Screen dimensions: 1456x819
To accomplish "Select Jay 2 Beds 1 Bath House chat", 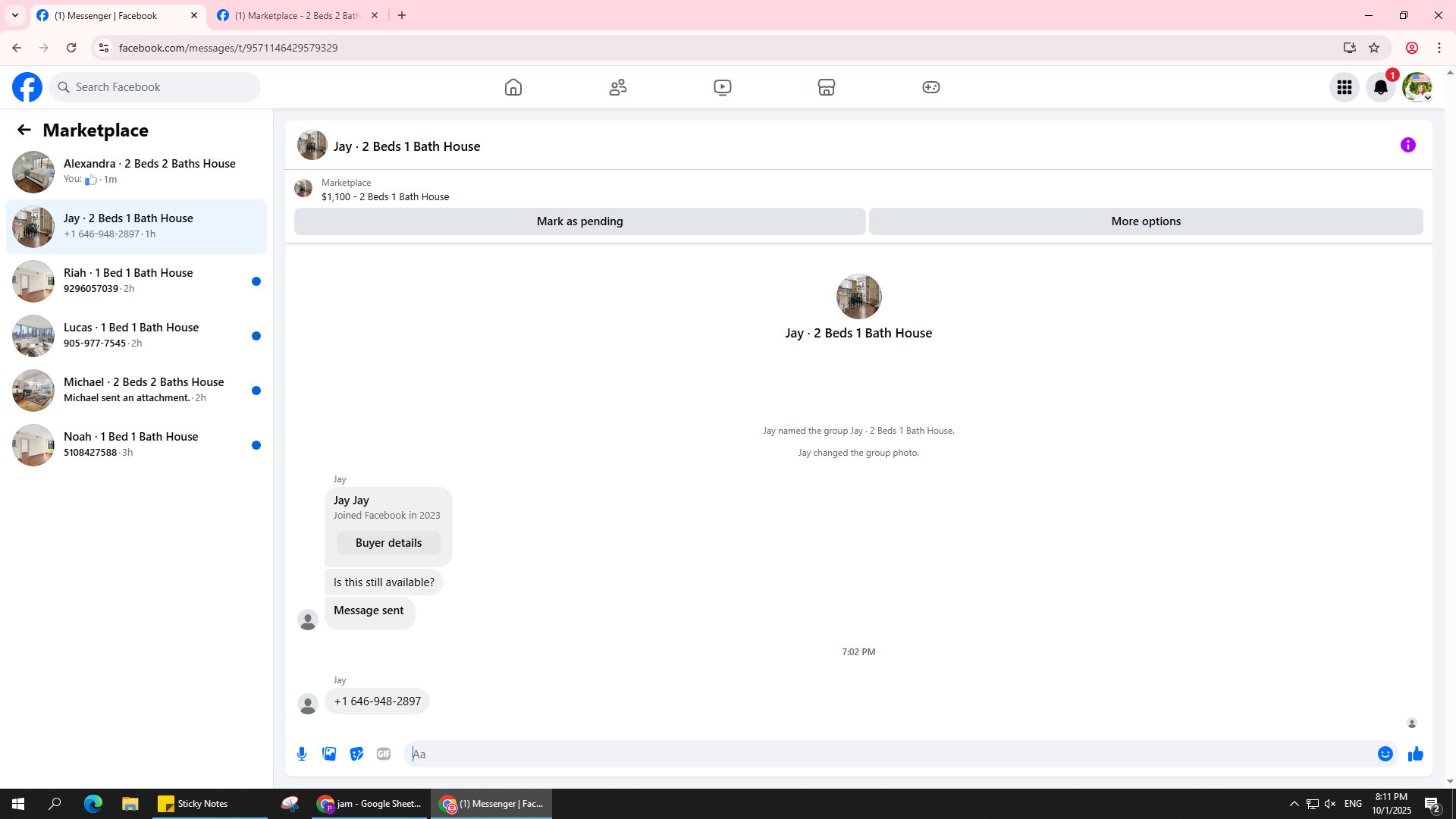I will tap(136, 227).
